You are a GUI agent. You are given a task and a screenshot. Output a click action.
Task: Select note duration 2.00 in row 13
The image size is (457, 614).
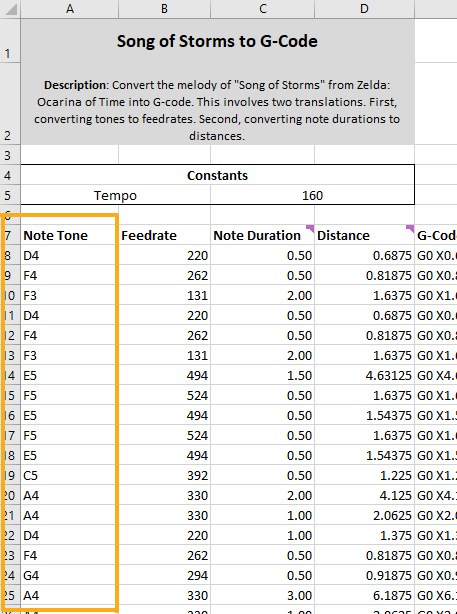[263, 355]
